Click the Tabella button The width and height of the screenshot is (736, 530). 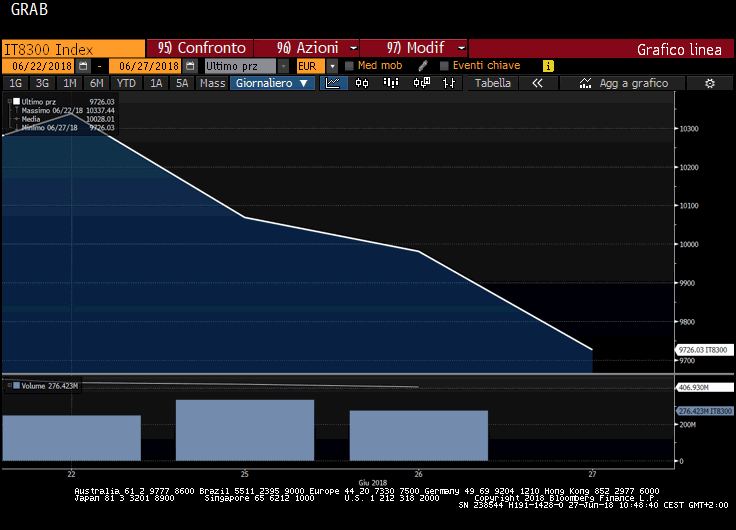click(x=492, y=84)
